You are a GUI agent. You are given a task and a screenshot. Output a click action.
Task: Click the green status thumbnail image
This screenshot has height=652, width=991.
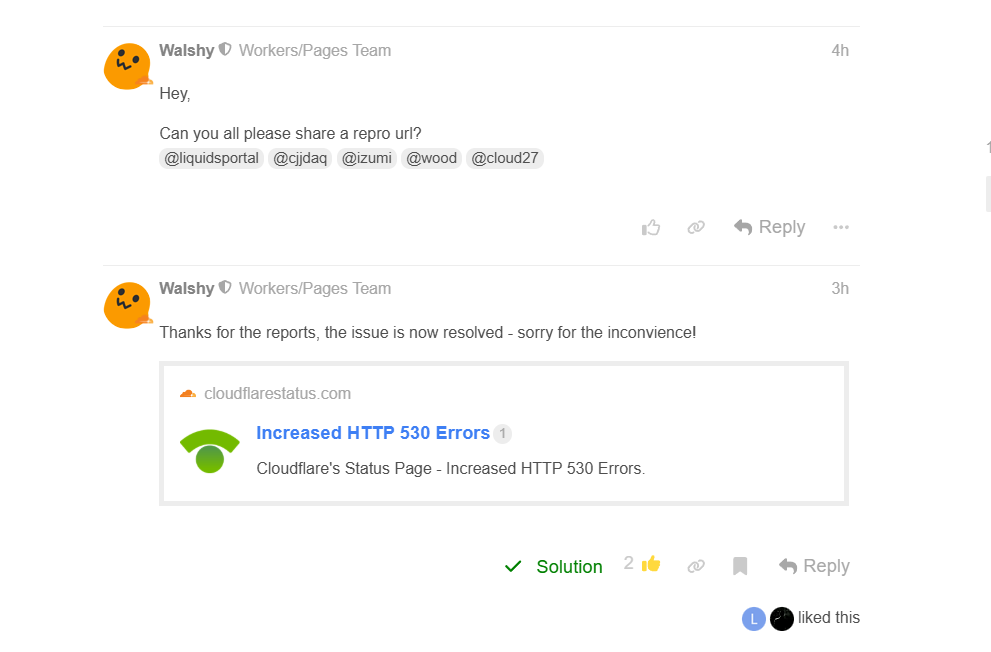click(x=209, y=451)
